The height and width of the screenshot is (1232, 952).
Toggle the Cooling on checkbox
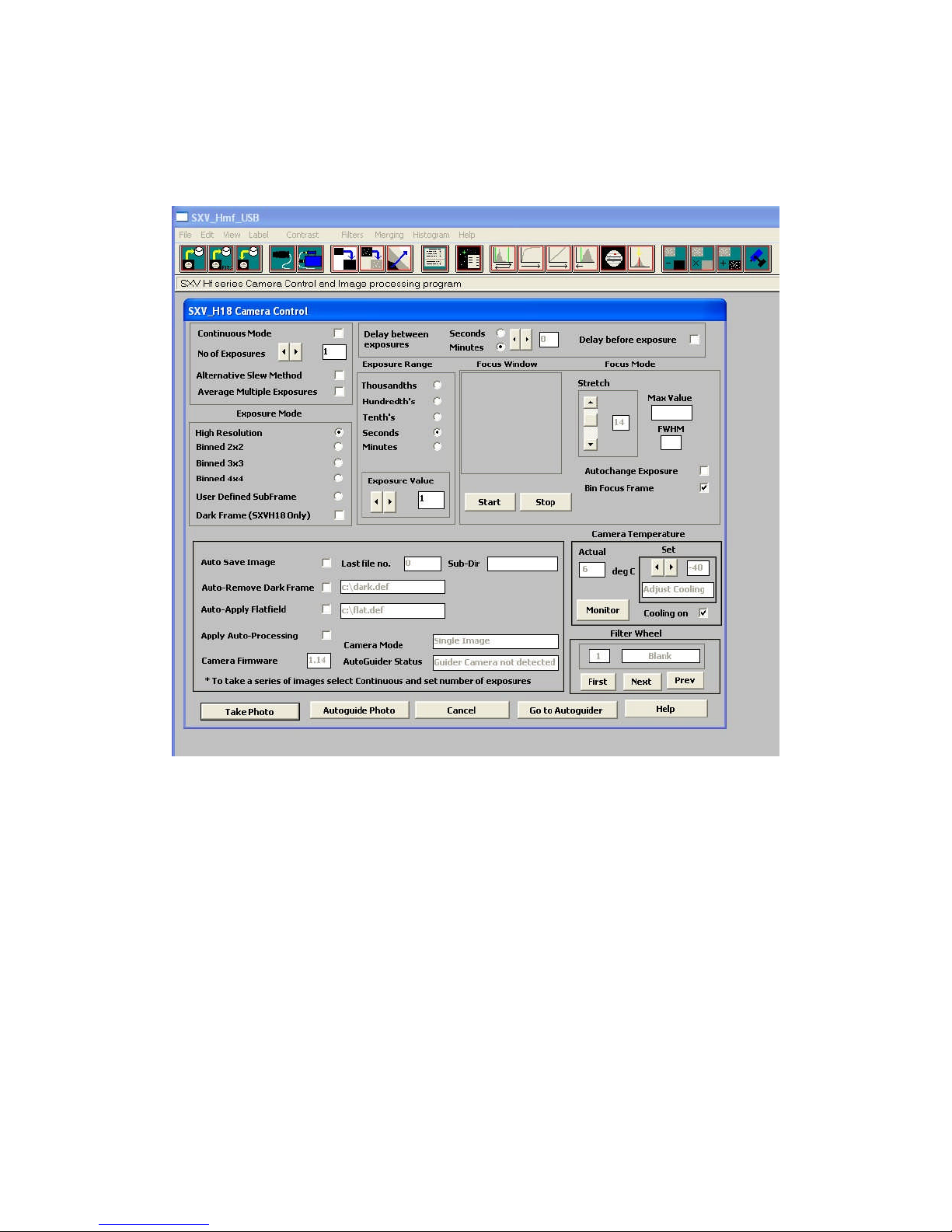point(703,613)
